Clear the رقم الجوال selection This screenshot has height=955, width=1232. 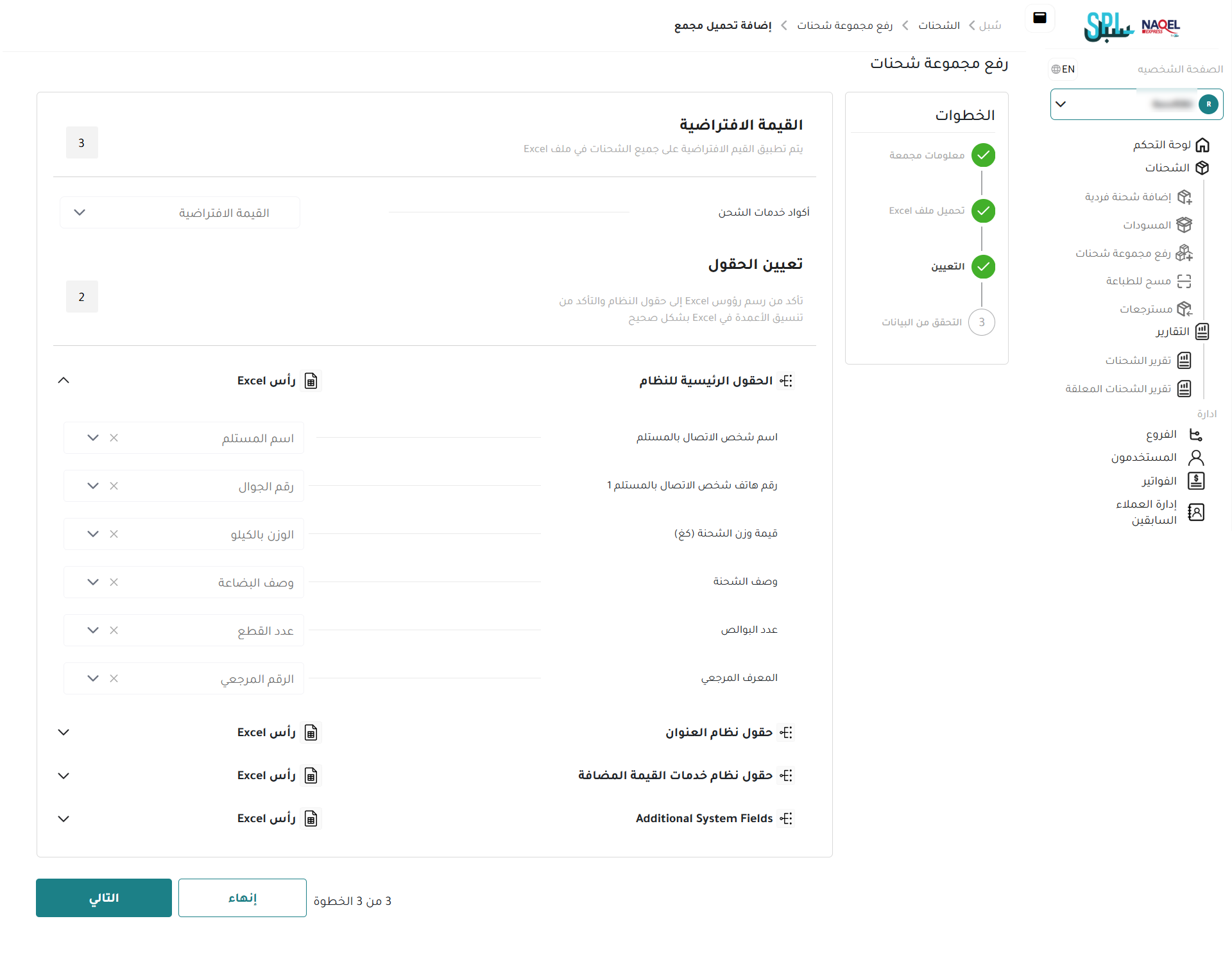pos(114,486)
